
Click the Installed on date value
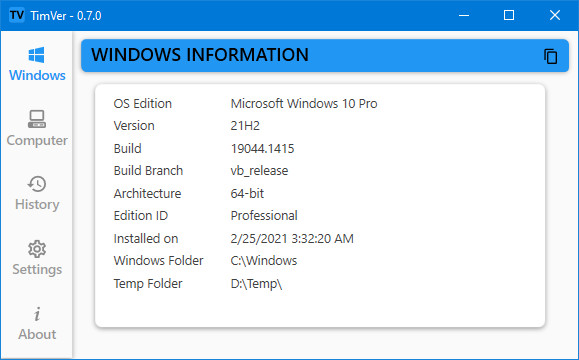[292, 239]
